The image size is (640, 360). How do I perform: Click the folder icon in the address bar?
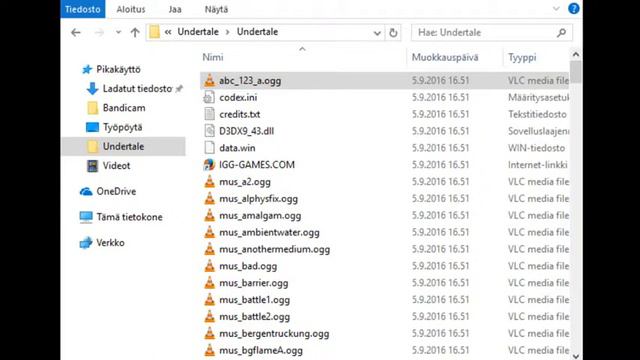(x=154, y=32)
